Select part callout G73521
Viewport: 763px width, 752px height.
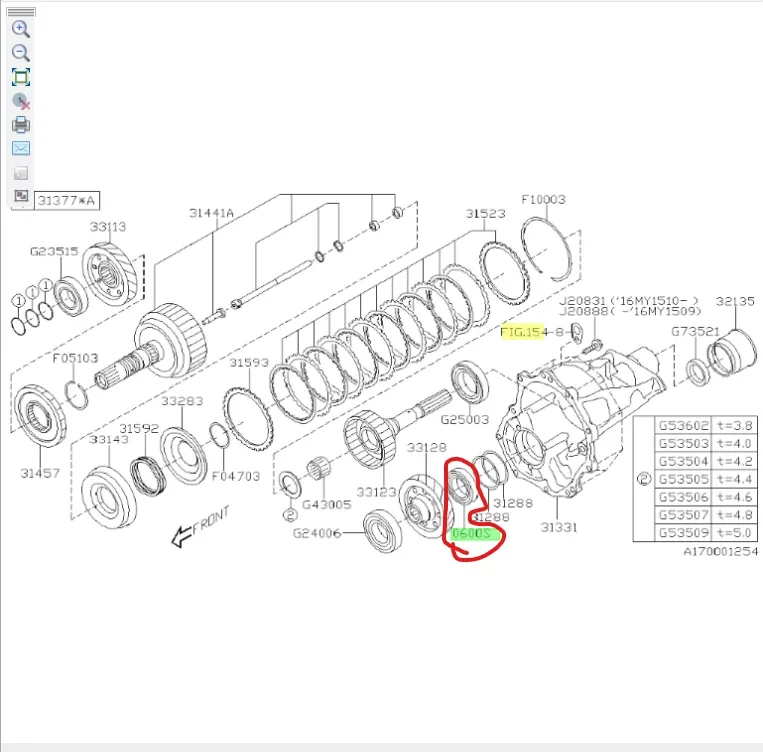point(695,331)
